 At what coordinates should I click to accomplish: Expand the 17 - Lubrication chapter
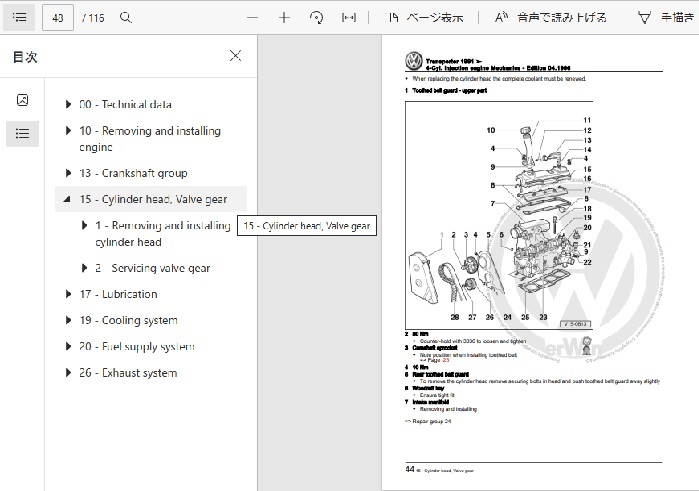[68, 294]
